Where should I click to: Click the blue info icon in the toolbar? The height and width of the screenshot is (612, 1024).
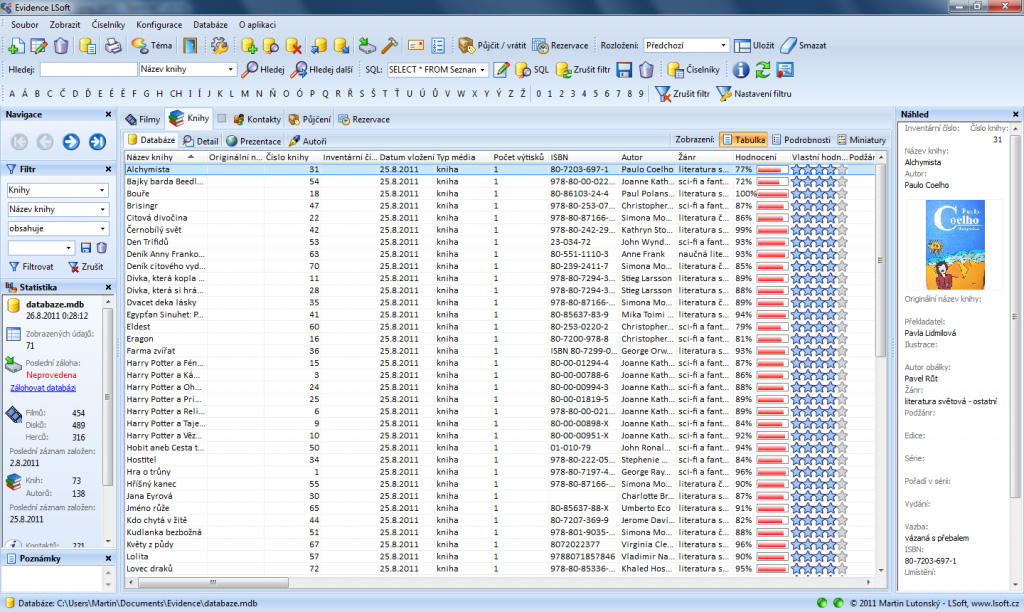pyautogui.click(x=741, y=70)
